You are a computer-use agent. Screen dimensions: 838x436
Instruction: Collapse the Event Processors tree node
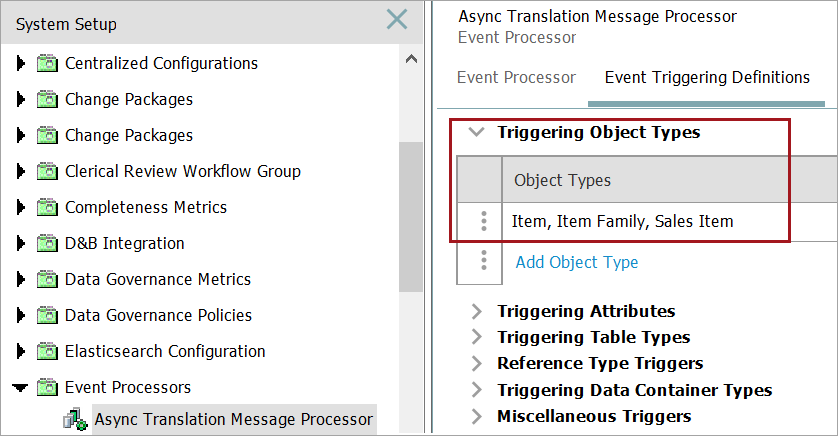coord(21,388)
